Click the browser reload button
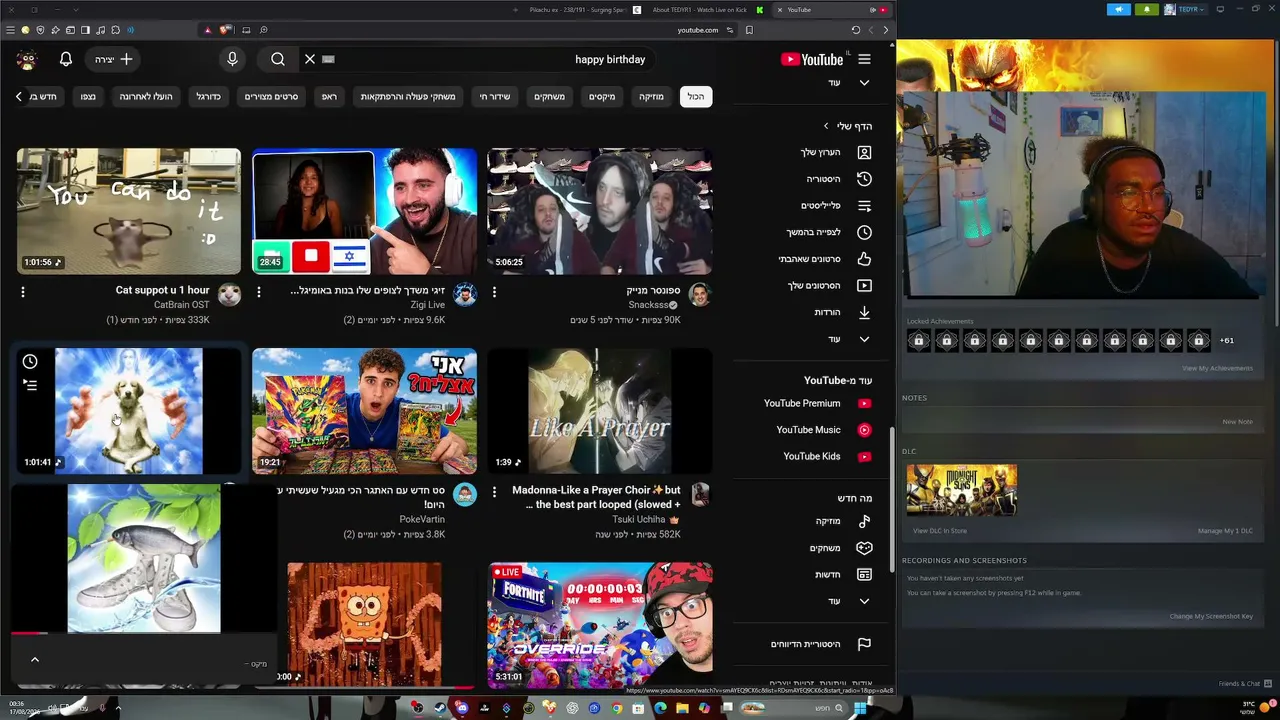This screenshot has height=720, width=1280. pos(855,30)
